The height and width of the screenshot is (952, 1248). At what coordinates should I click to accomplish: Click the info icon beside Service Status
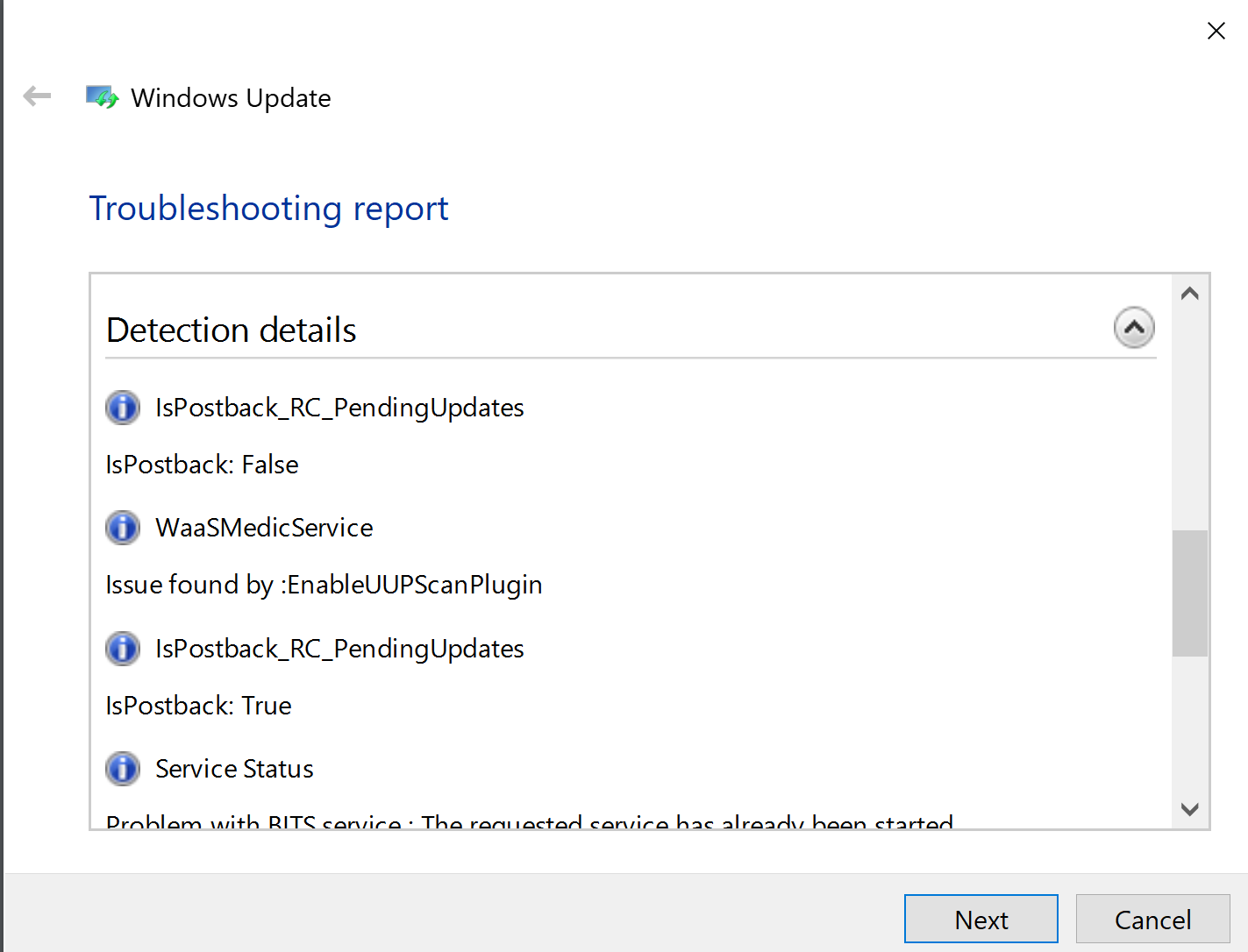coord(123,769)
